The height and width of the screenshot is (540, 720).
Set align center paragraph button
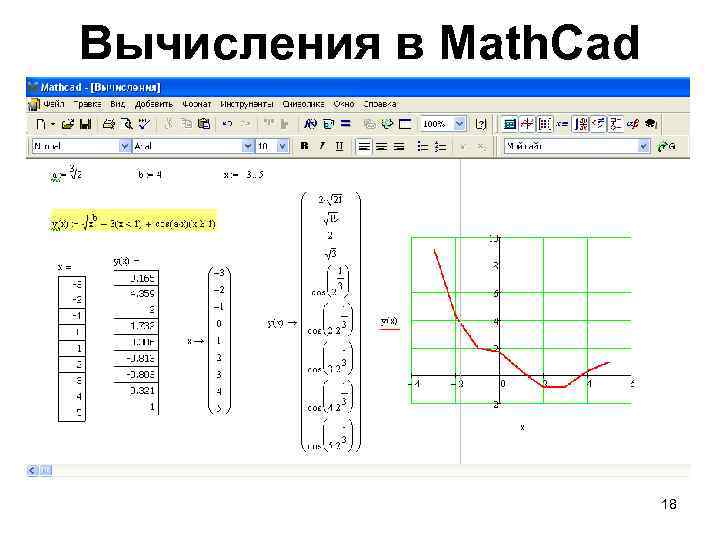(381, 146)
